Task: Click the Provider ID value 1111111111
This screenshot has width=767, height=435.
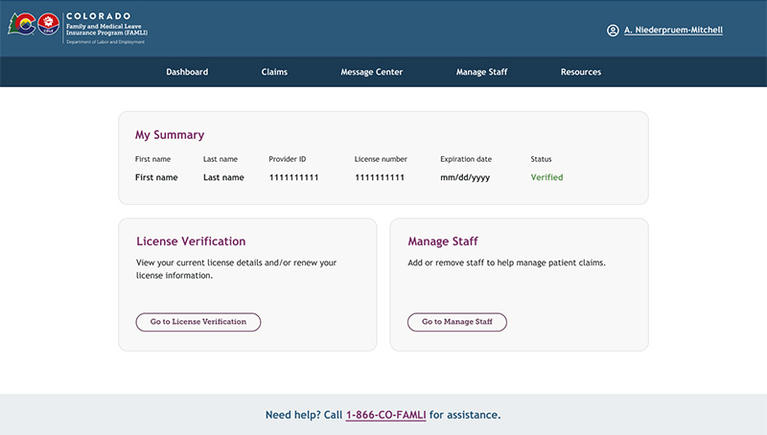Action: pyautogui.click(x=294, y=177)
